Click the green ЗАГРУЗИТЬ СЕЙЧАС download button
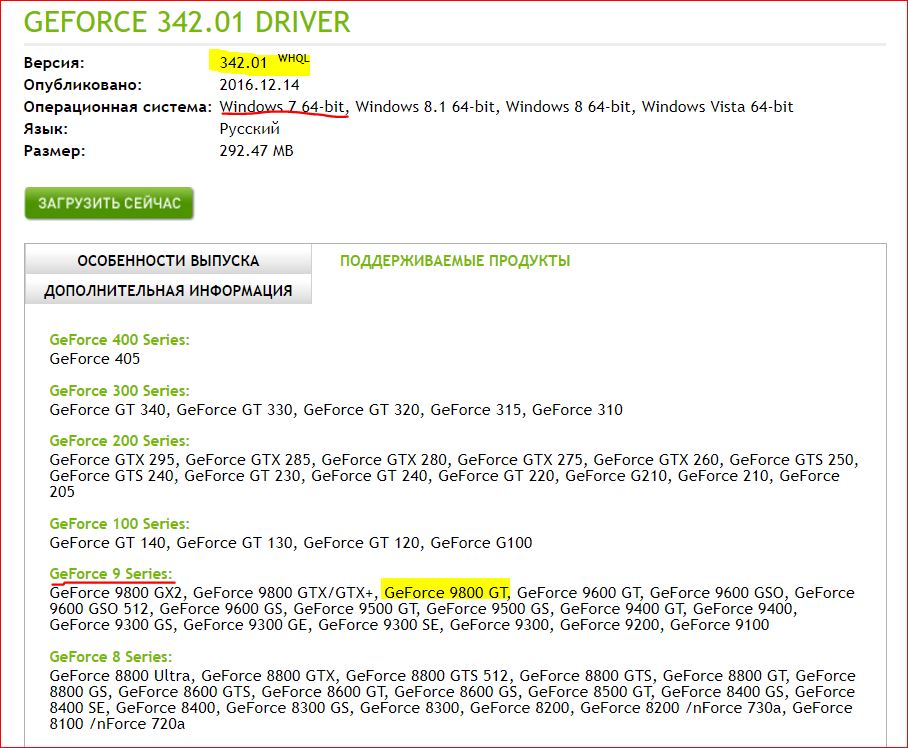908x748 pixels. pyautogui.click(x=109, y=203)
